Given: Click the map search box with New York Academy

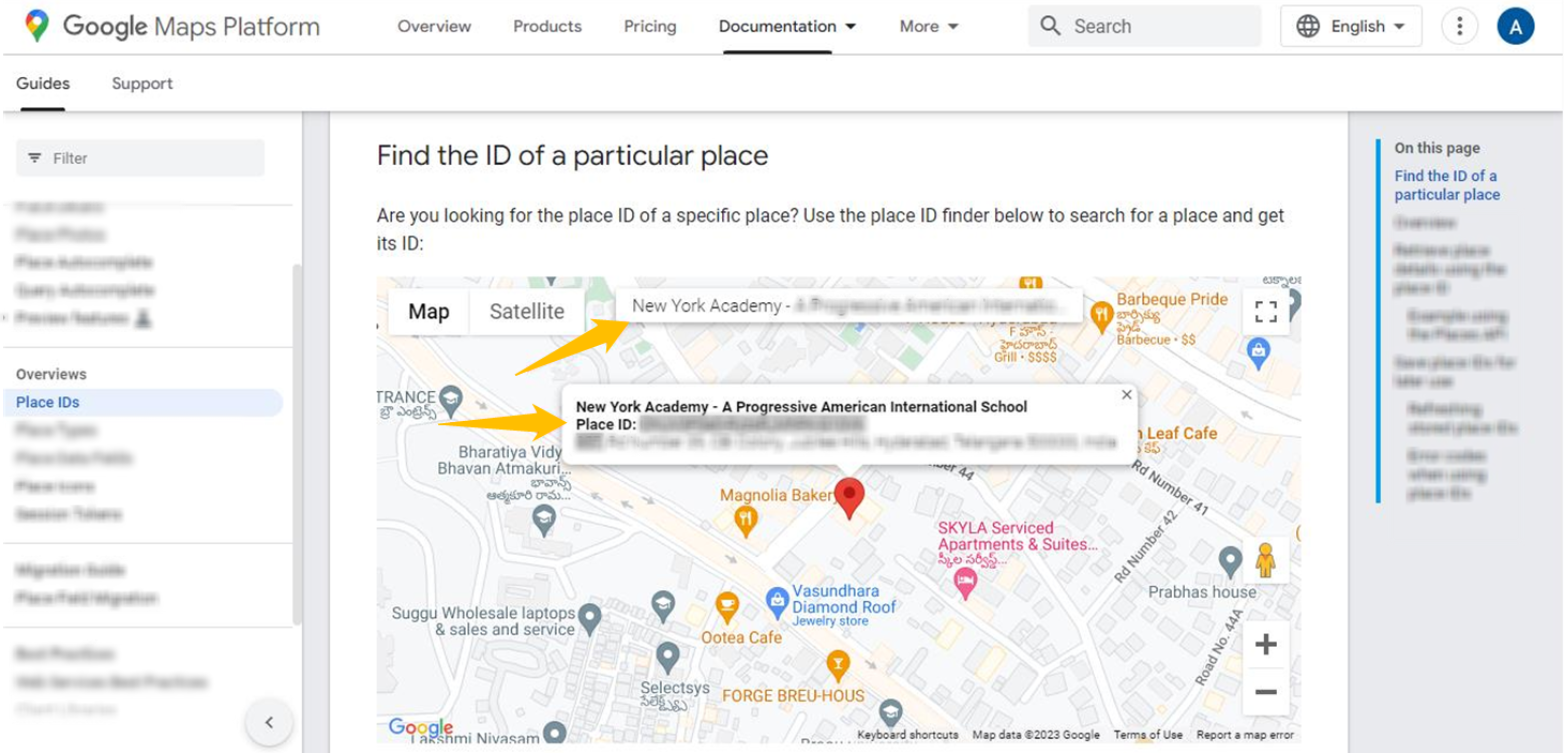Looking at the screenshot, I should [x=849, y=306].
